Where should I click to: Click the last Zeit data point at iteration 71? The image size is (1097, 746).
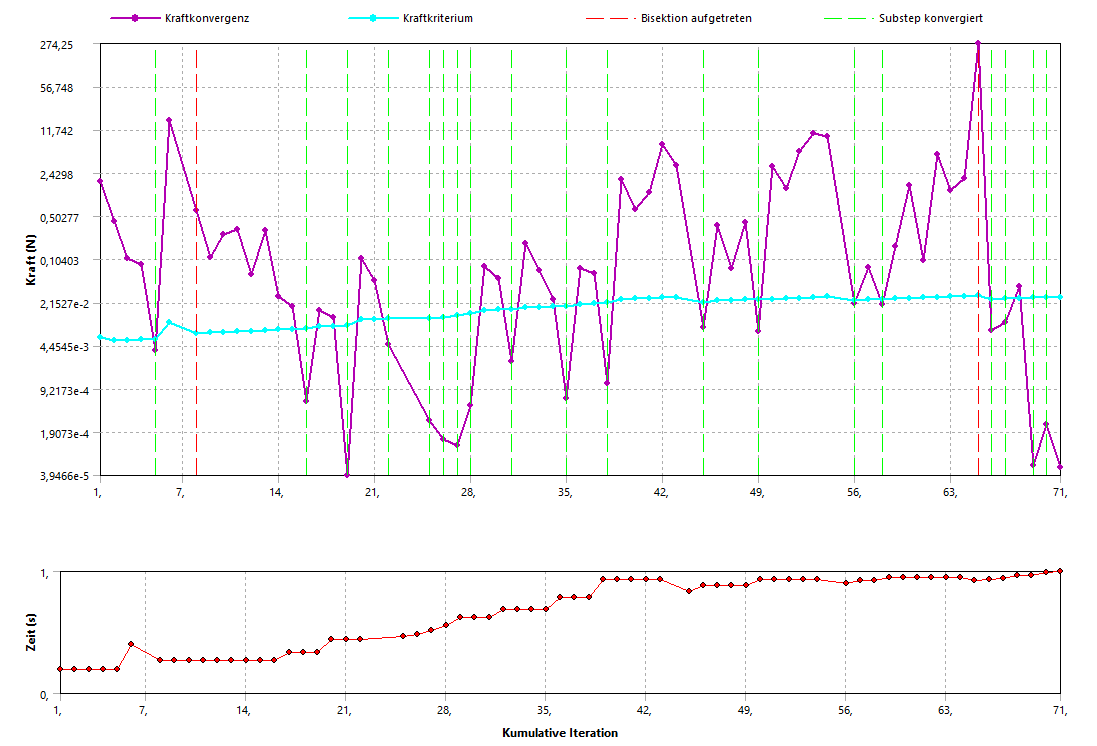tap(1060, 571)
